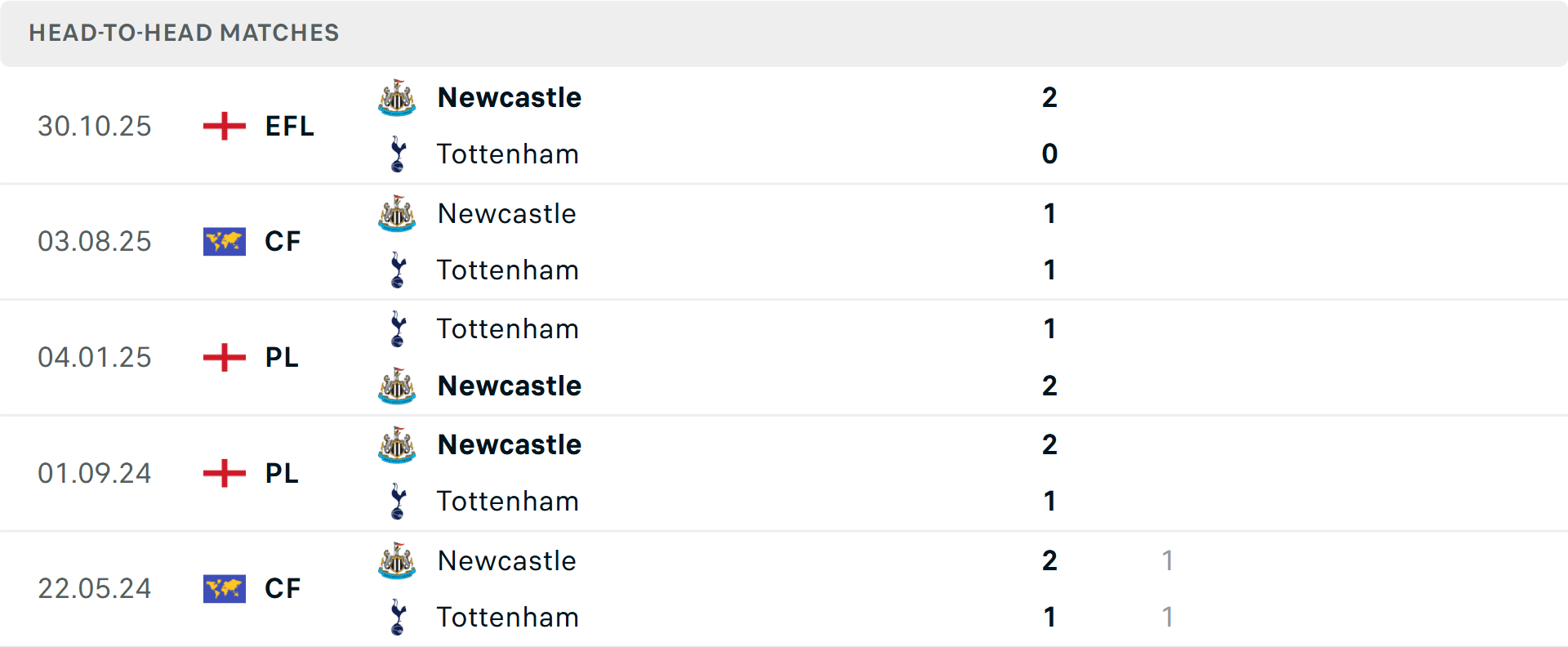Select the England flag next to PL on 01.09.24
Screen dimensions: 1568x647
[x=224, y=473]
